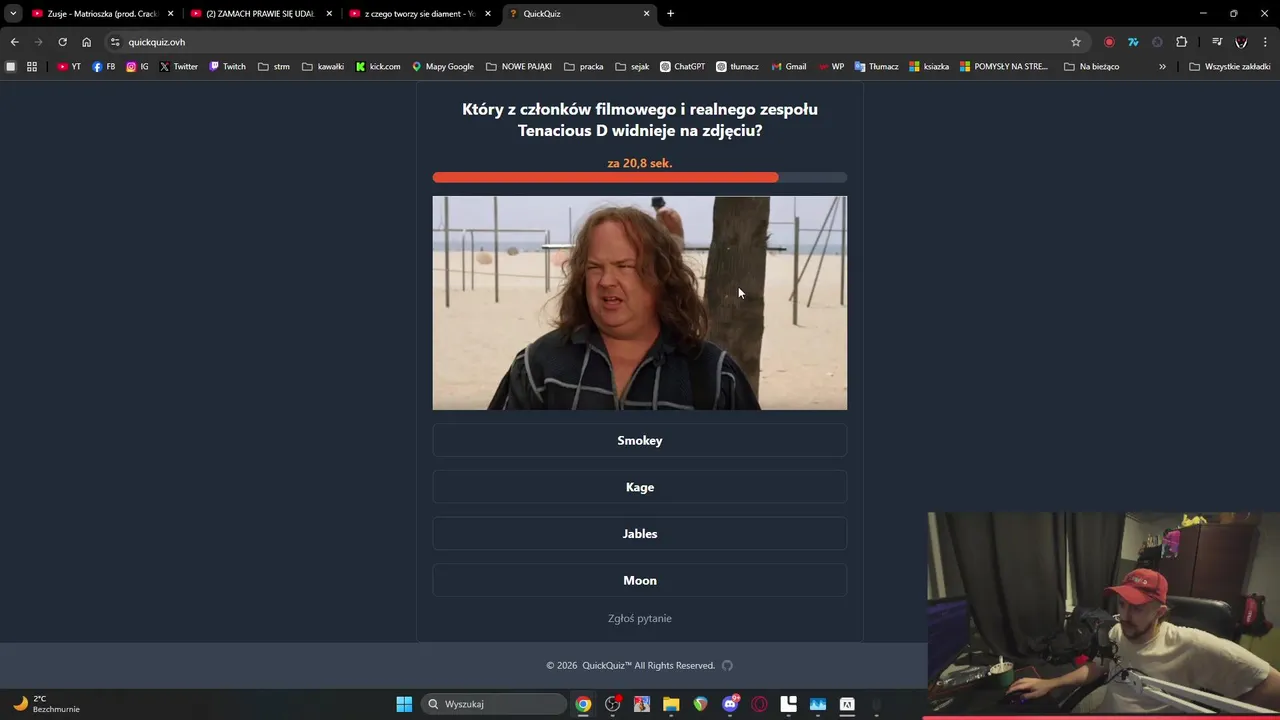Screen dimensions: 1280x720
Task: Reload the current page
Action: pyautogui.click(x=62, y=42)
